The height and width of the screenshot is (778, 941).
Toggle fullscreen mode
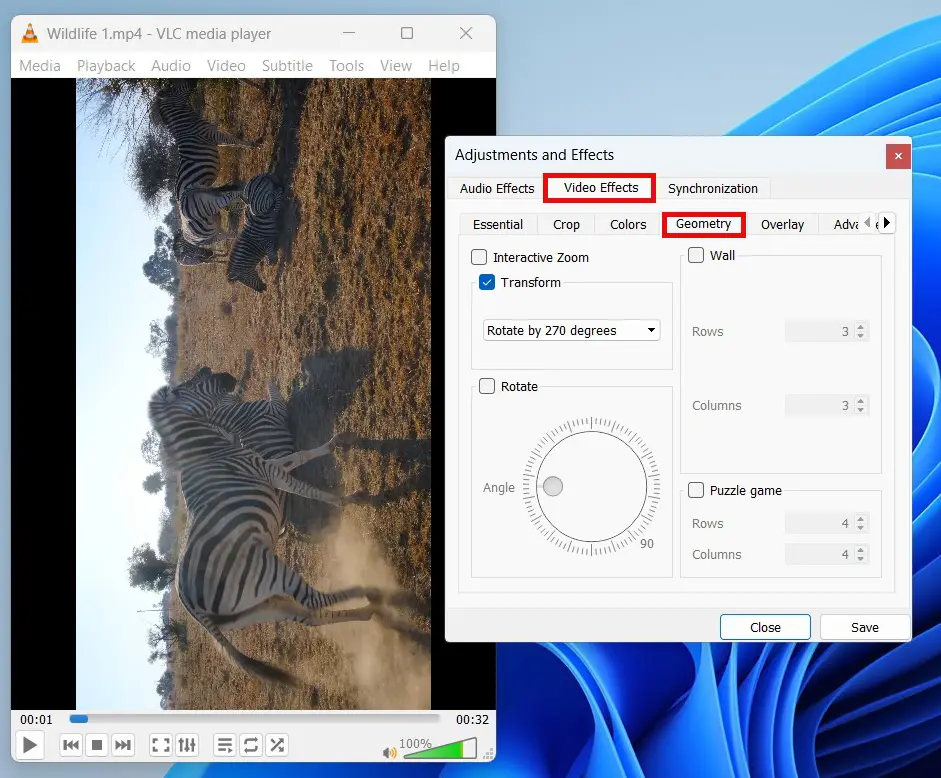coord(160,745)
